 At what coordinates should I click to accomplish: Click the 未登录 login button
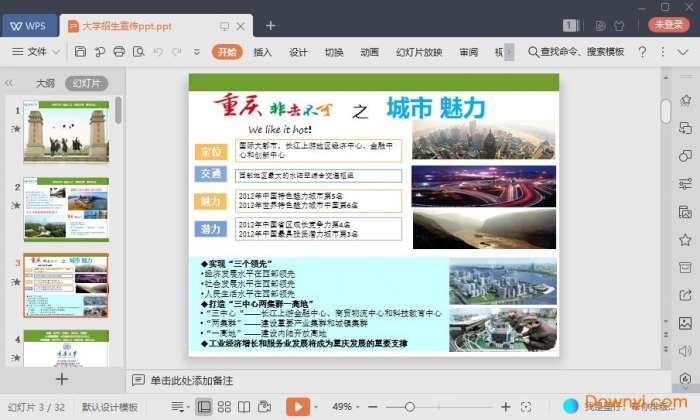(x=669, y=25)
